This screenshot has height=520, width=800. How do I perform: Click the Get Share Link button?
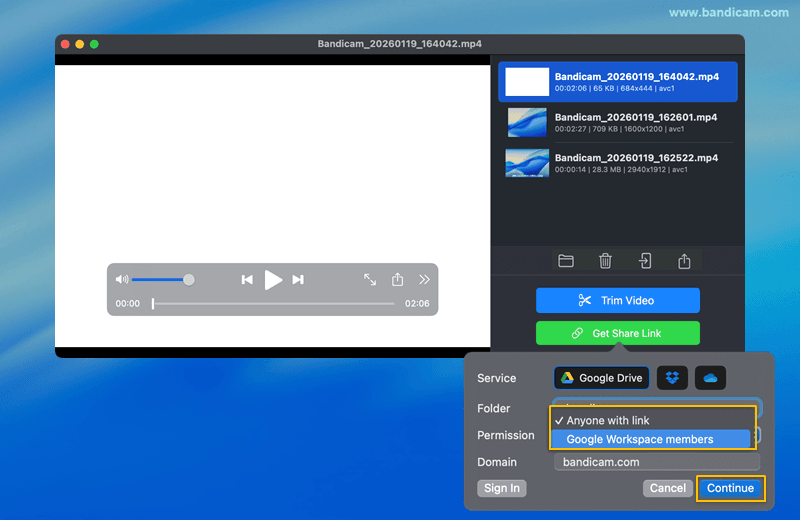point(618,333)
